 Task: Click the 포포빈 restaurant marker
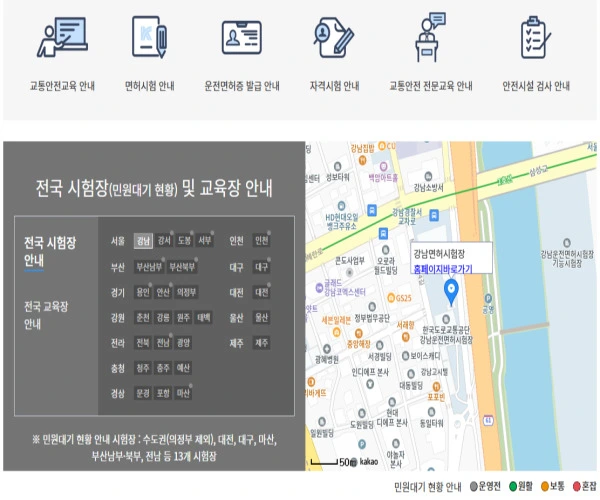click(x=436, y=386)
